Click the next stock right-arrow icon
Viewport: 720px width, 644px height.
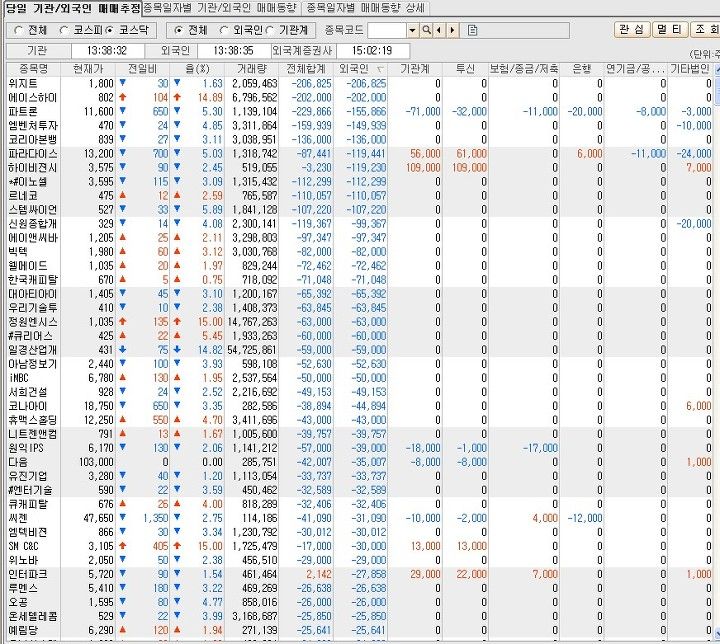pyautogui.click(x=452, y=30)
